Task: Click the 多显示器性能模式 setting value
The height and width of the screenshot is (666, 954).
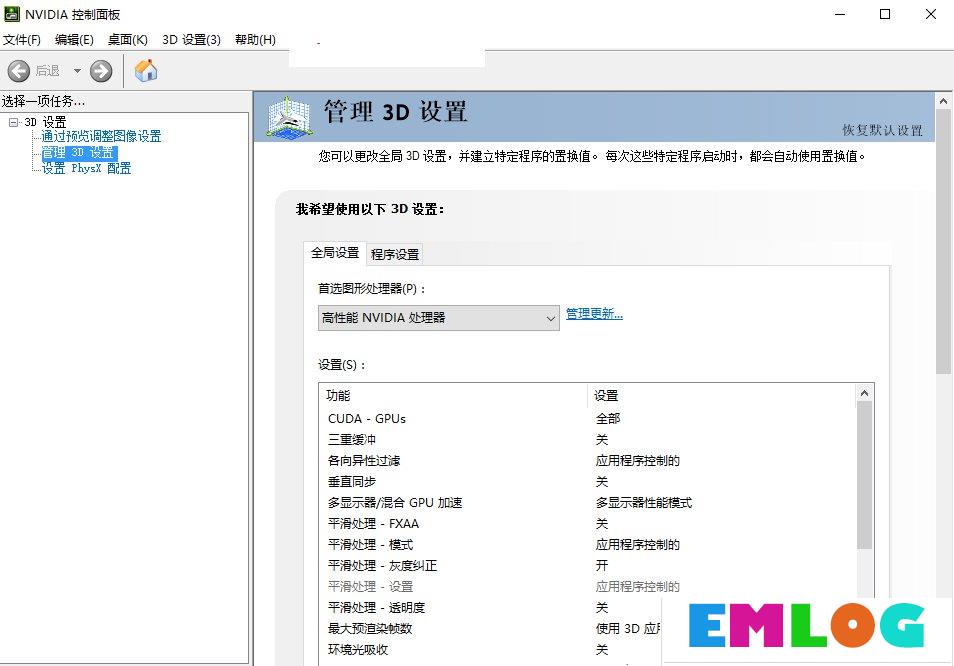Action: pos(644,502)
